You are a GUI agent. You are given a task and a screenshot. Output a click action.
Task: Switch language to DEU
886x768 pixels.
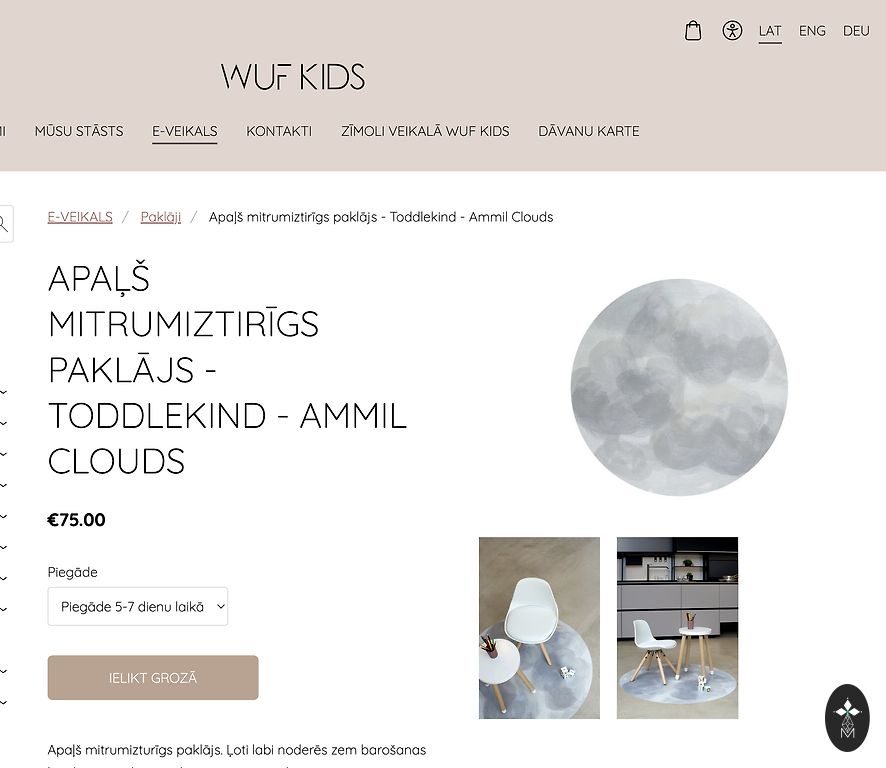tap(856, 31)
